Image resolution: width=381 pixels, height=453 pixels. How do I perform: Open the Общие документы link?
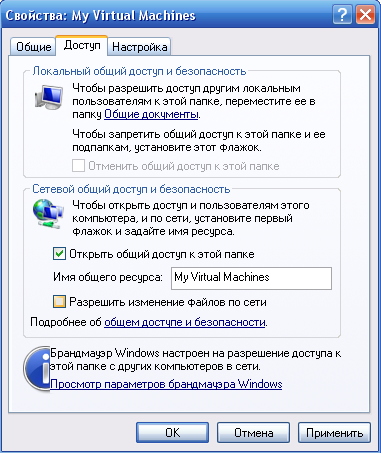[151, 114]
